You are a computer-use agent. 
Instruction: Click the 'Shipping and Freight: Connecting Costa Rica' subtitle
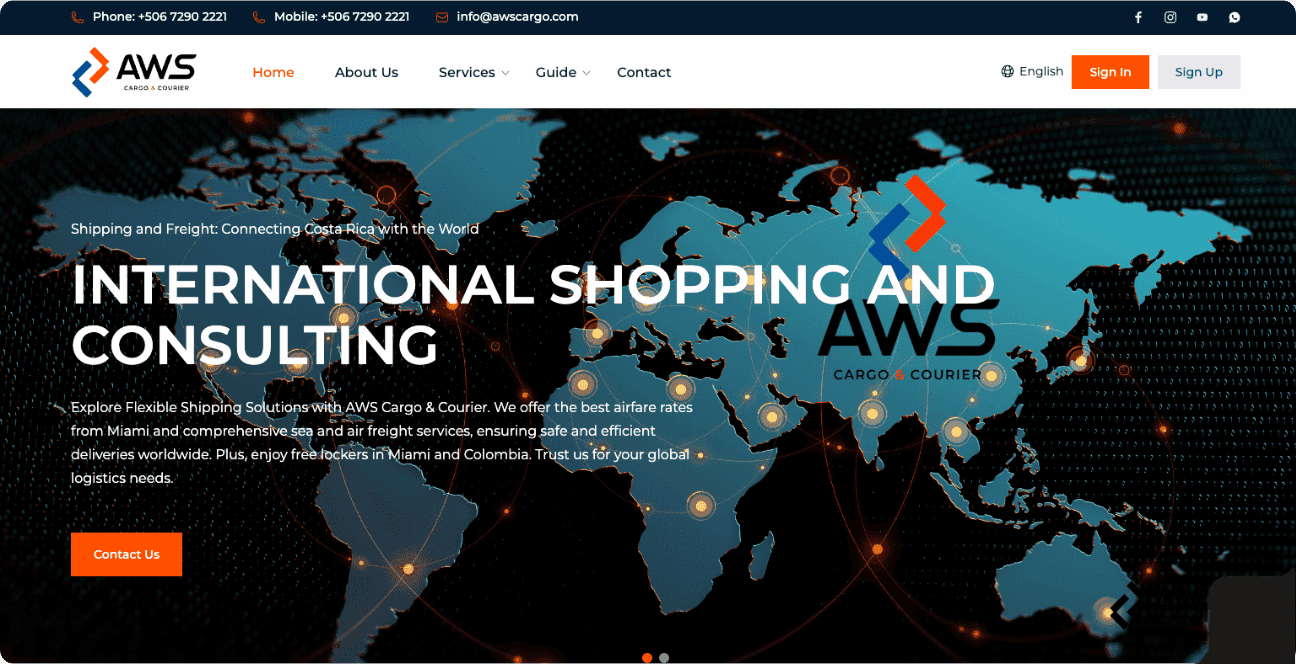click(275, 229)
